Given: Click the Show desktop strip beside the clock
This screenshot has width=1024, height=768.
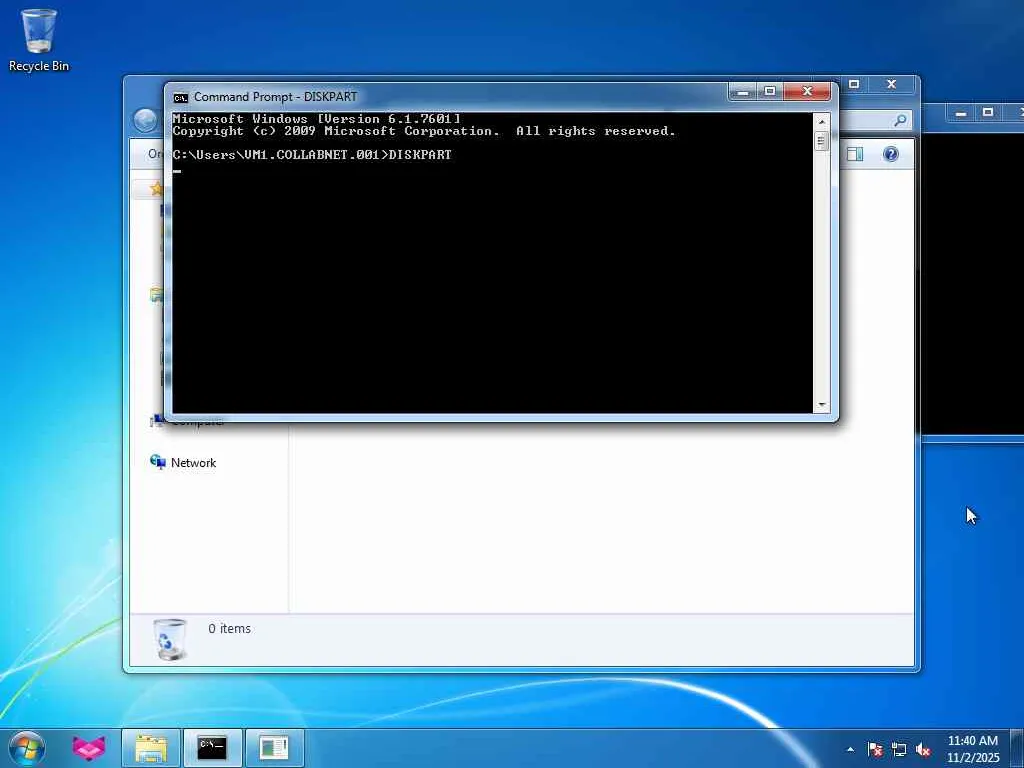Looking at the screenshot, I should 1018,748.
